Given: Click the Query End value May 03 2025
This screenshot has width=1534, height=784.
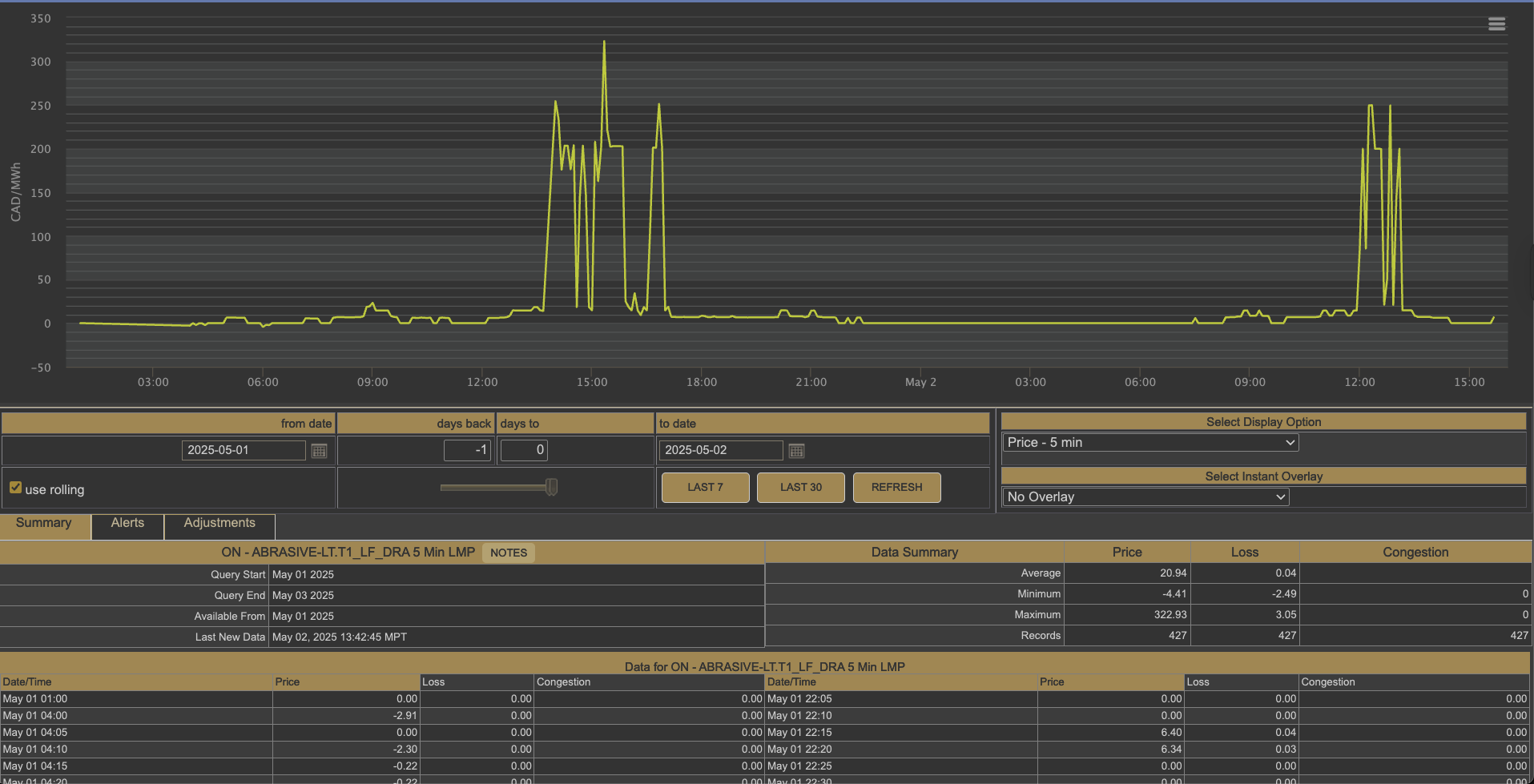Looking at the screenshot, I should click(x=303, y=596).
